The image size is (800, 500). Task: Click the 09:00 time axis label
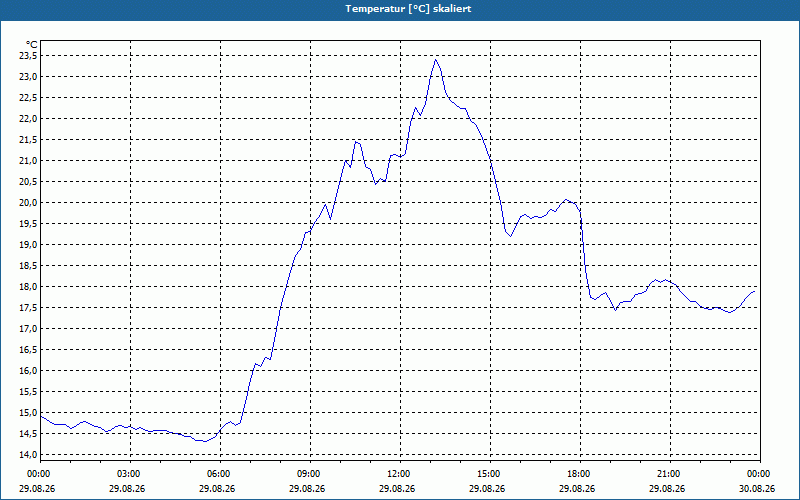[310, 474]
